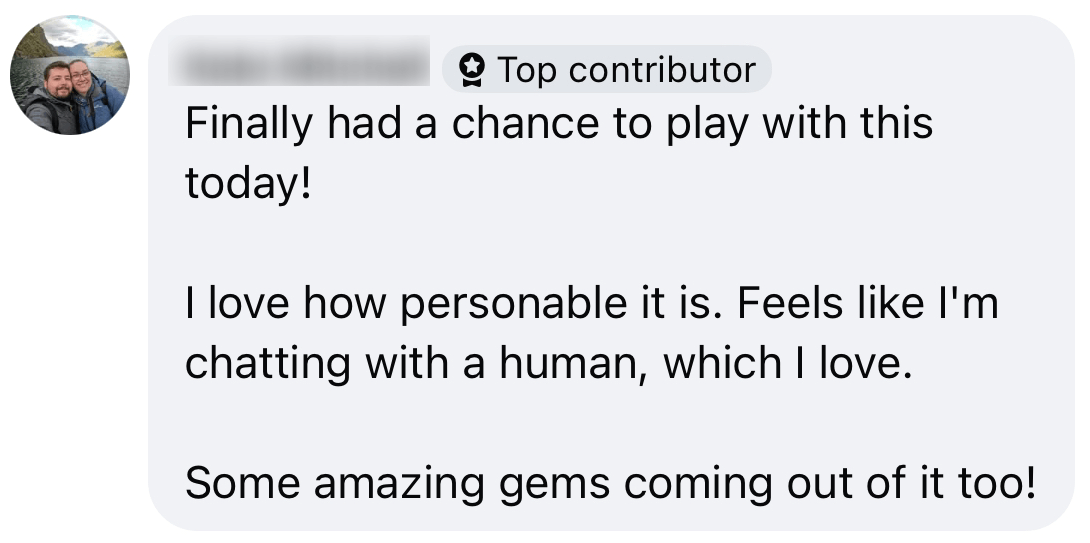Click the word human, in the comment
This screenshot has height=543, width=1090.
tap(574, 363)
